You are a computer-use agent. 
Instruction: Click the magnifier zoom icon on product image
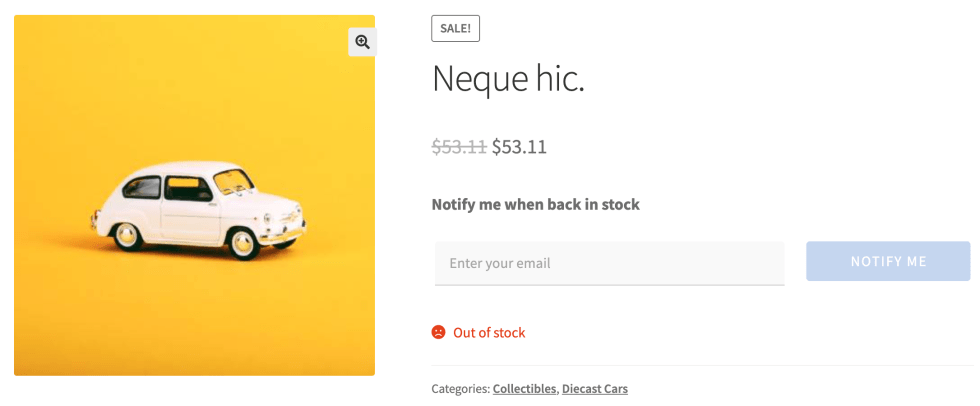click(x=362, y=42)
